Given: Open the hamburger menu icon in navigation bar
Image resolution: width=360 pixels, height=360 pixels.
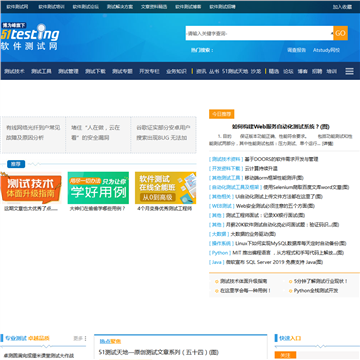Looking at the screenshot, I should [x=349, y=71].
